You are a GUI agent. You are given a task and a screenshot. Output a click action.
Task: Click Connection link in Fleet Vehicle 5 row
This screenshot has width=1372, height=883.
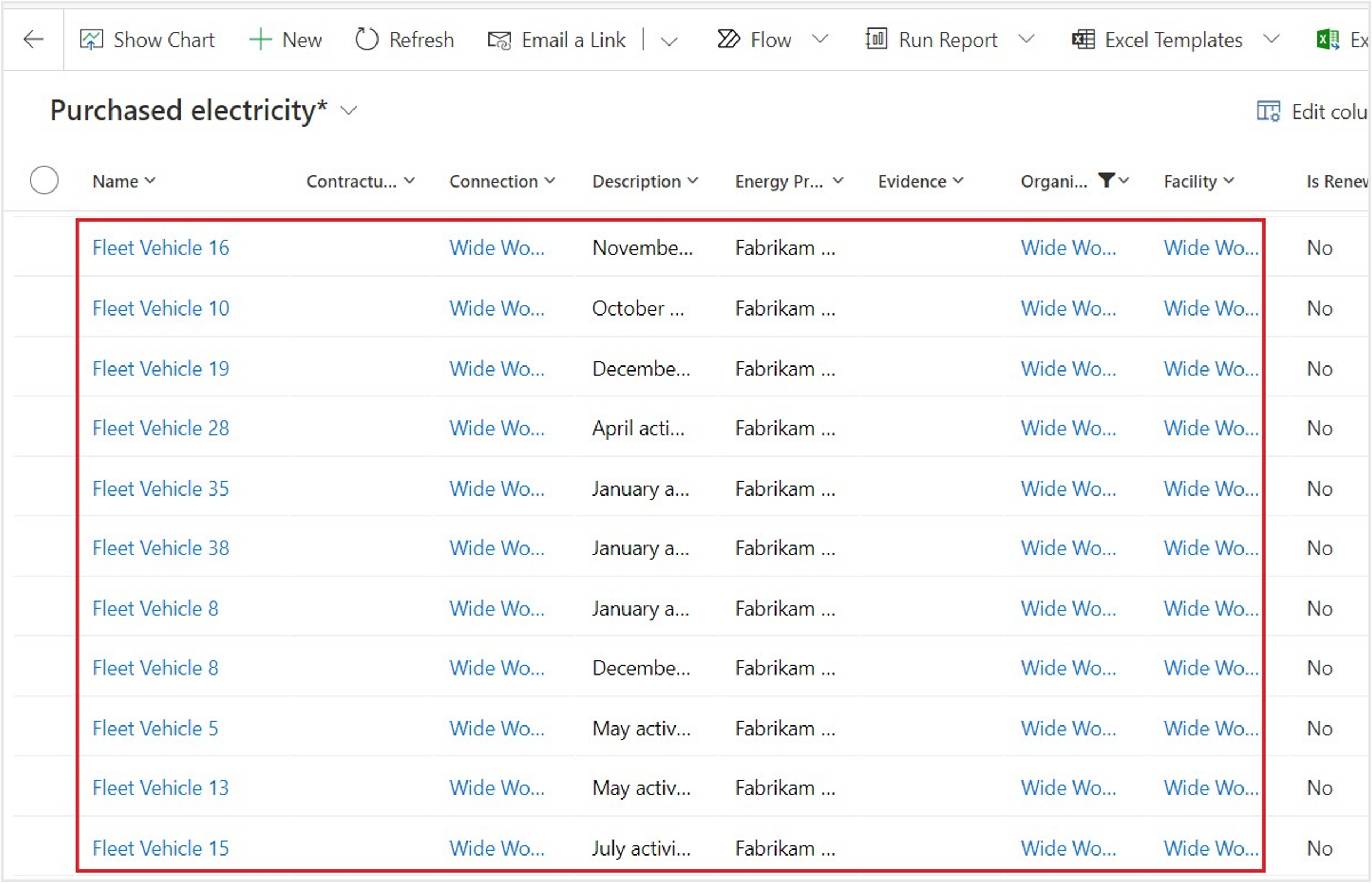[497, 728]
